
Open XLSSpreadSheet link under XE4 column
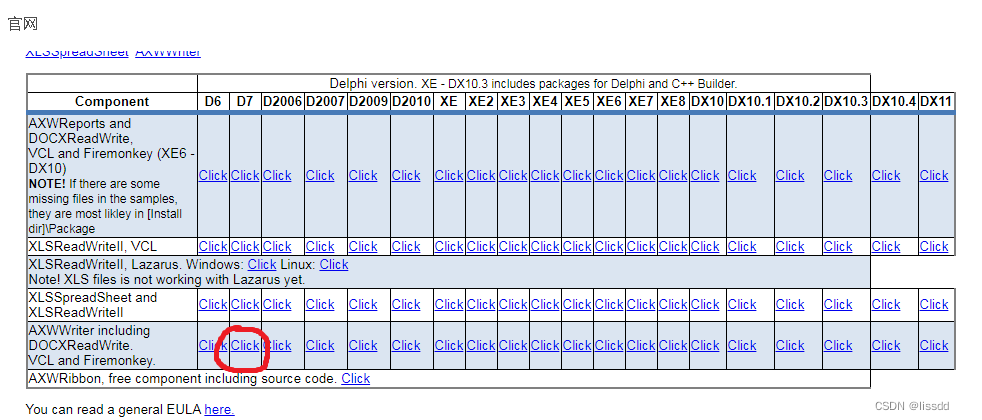click(x=545, y=304)
